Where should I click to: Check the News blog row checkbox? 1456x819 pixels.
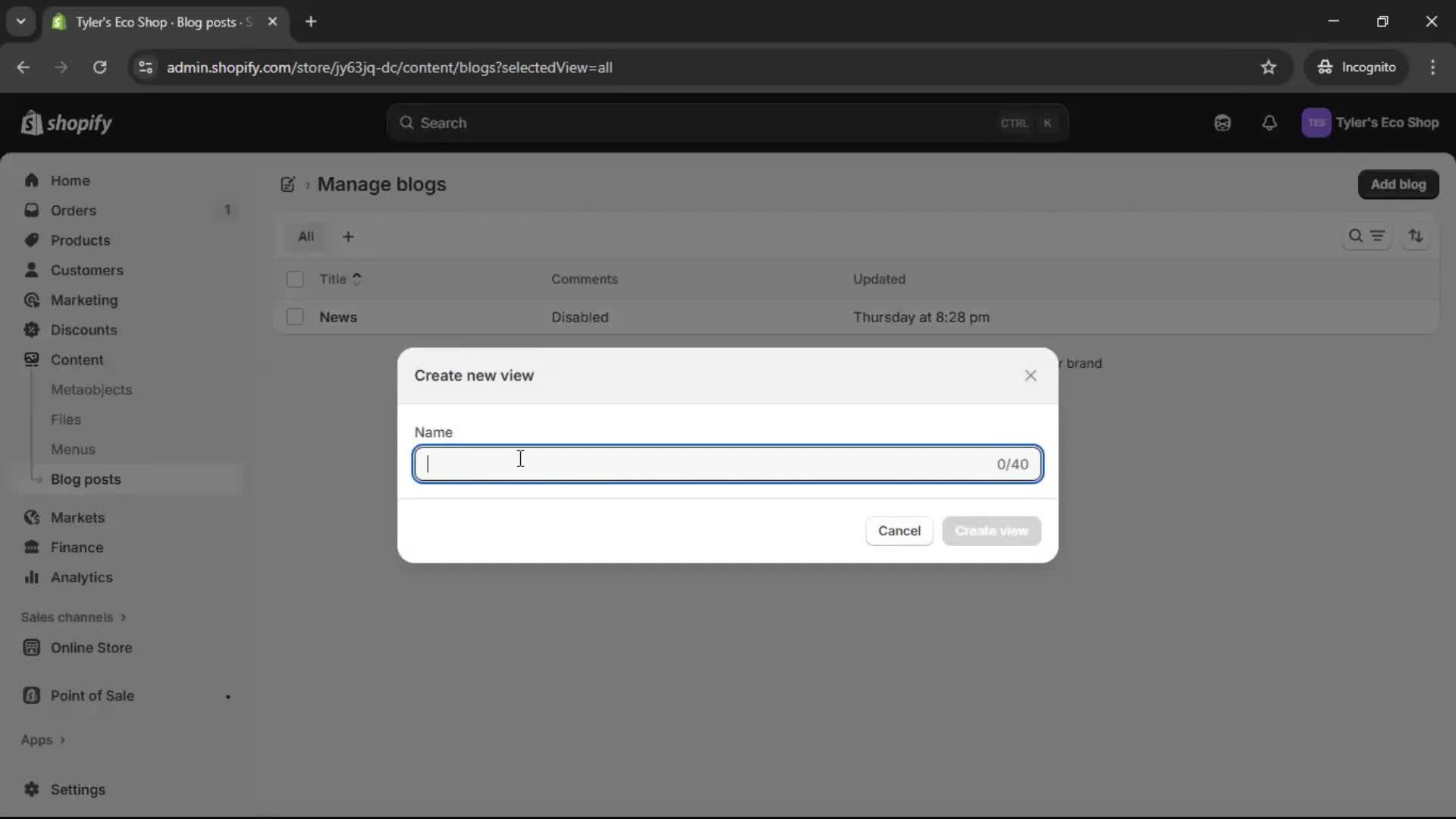tap(295, 317)
